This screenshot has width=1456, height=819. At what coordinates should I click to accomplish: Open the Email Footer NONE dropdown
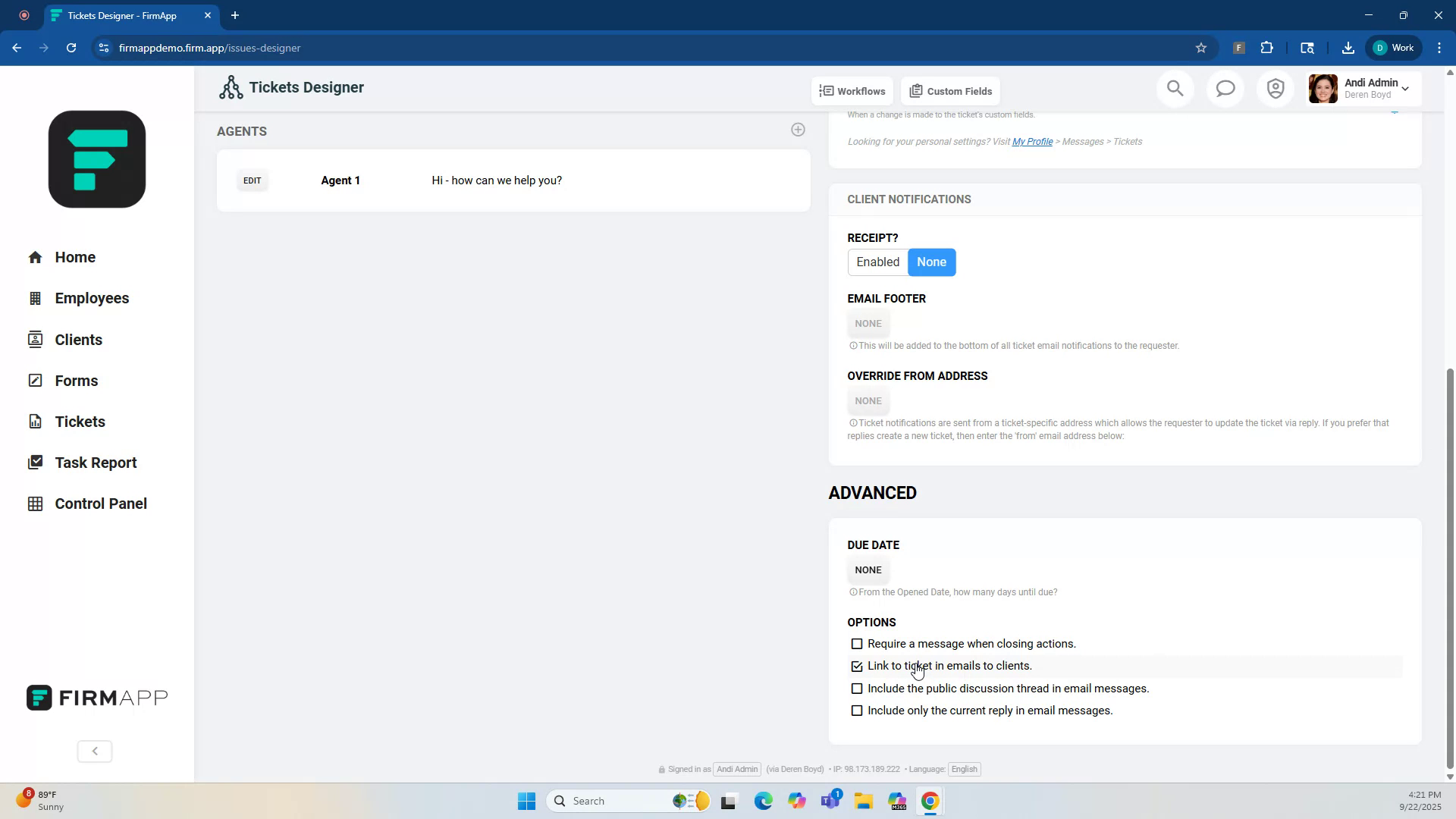point(868,324)
